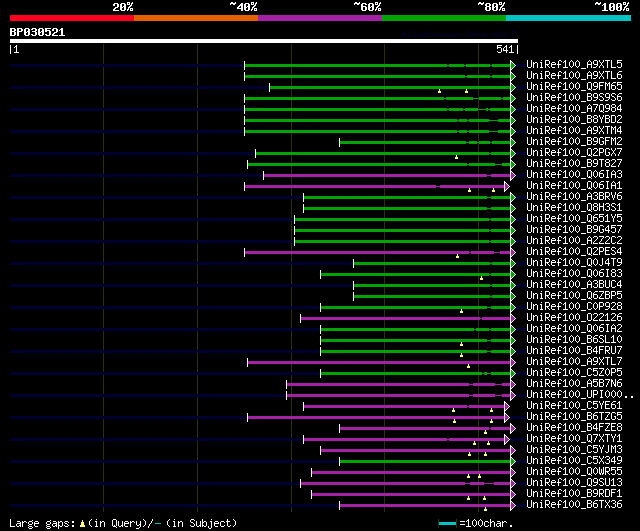Click the UniRef100_O22126 label
640x531 pixels.
[x=574, y=318]
